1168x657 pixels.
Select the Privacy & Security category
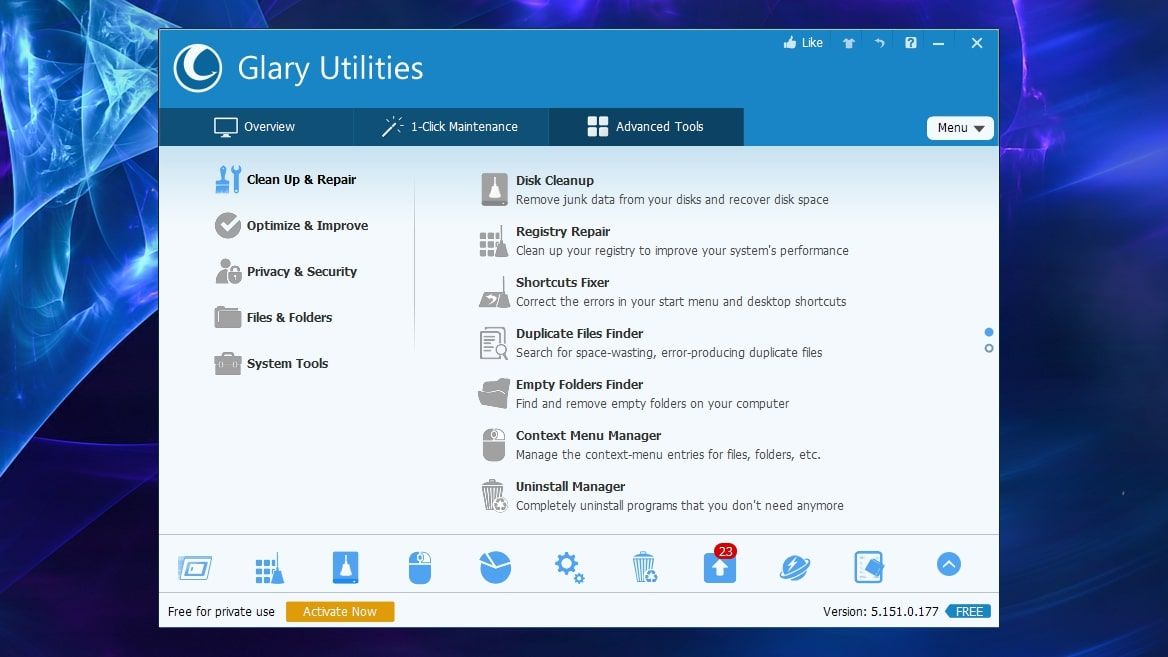[301, 271]
